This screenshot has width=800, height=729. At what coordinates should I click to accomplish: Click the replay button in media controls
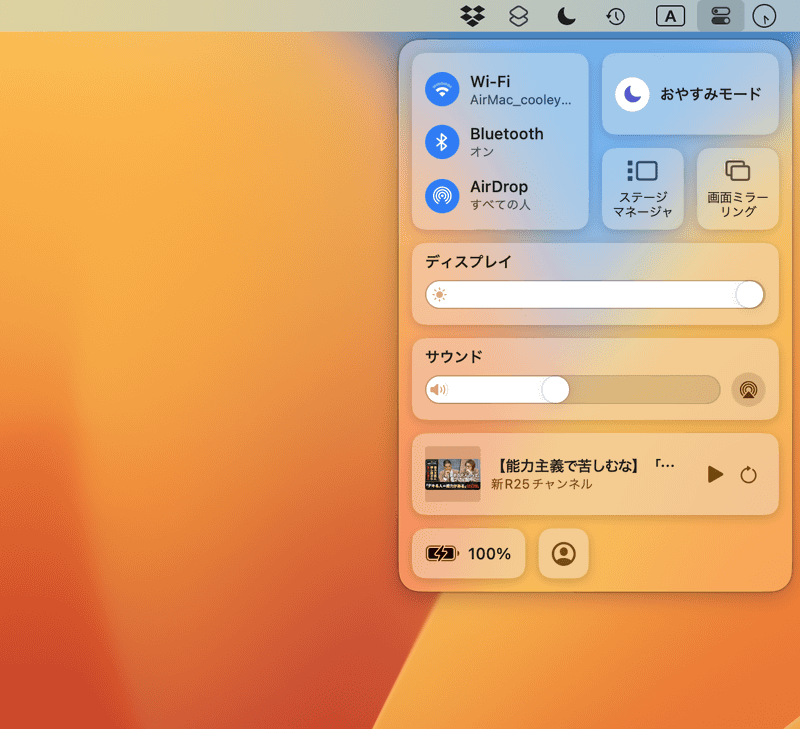coord(751,475)
